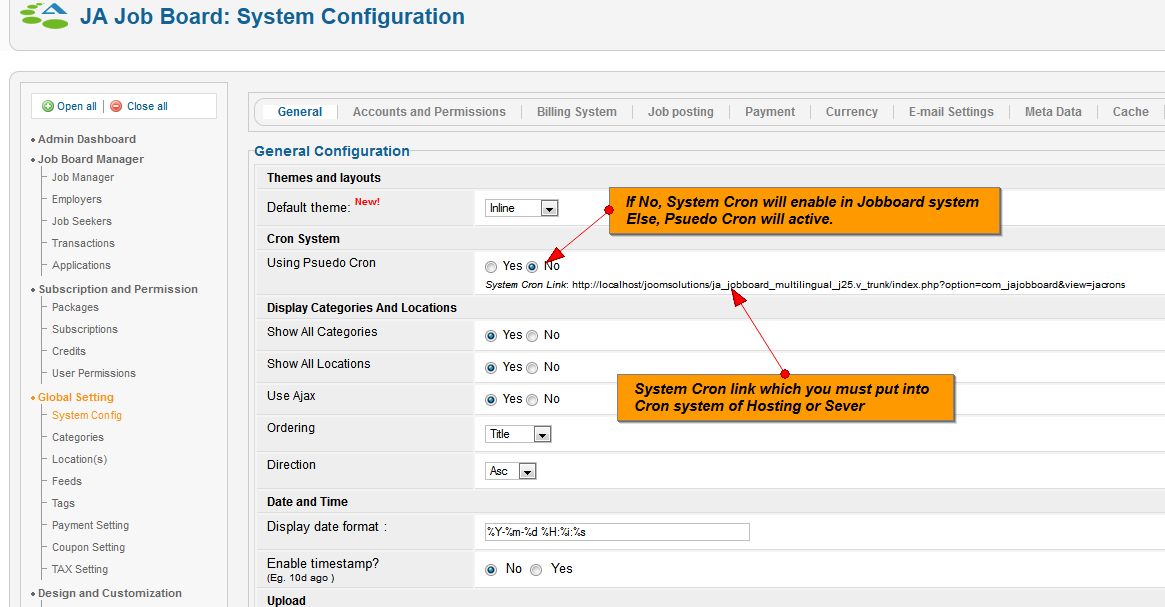Click the green Open all icon
This screenshot has height=607, width=1165.
(47, 105)
